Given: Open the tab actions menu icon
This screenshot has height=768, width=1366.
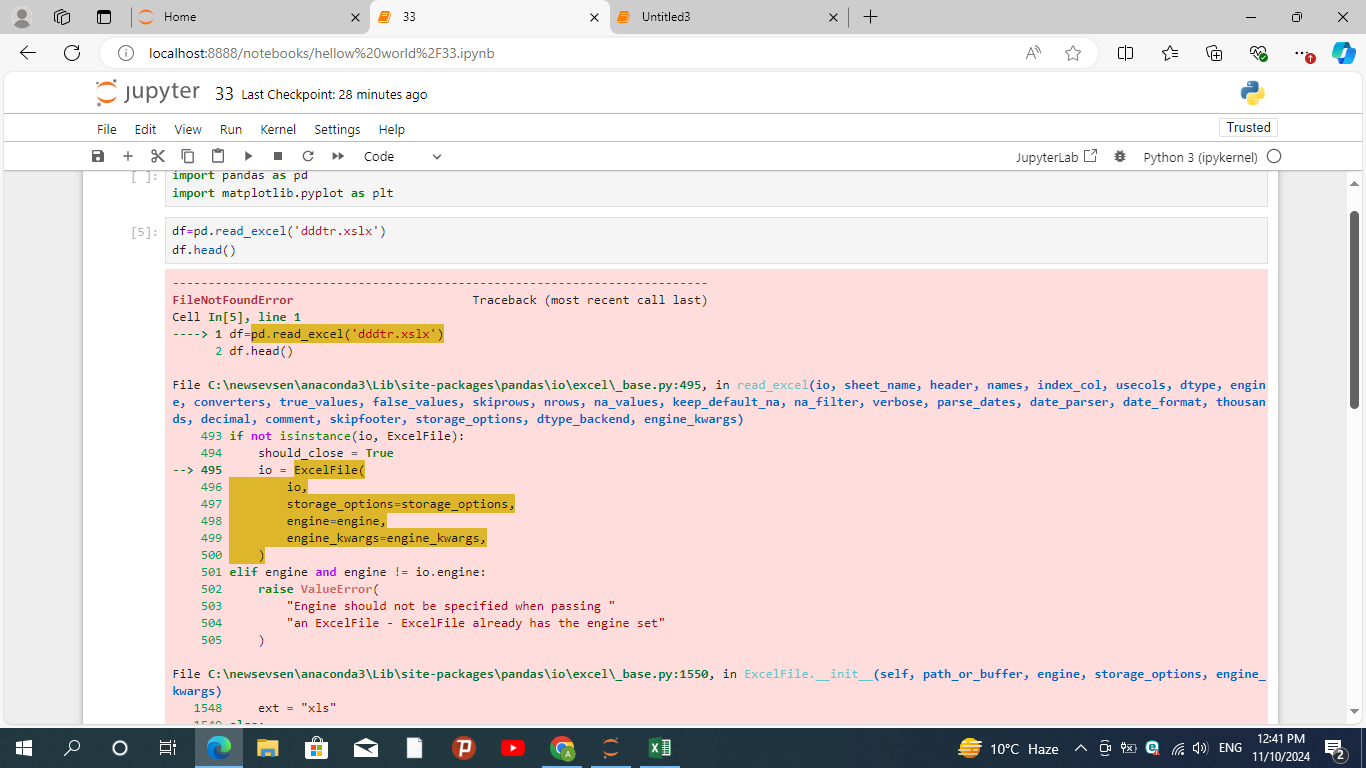Looking at the screenshot, I should pos(104,17).
